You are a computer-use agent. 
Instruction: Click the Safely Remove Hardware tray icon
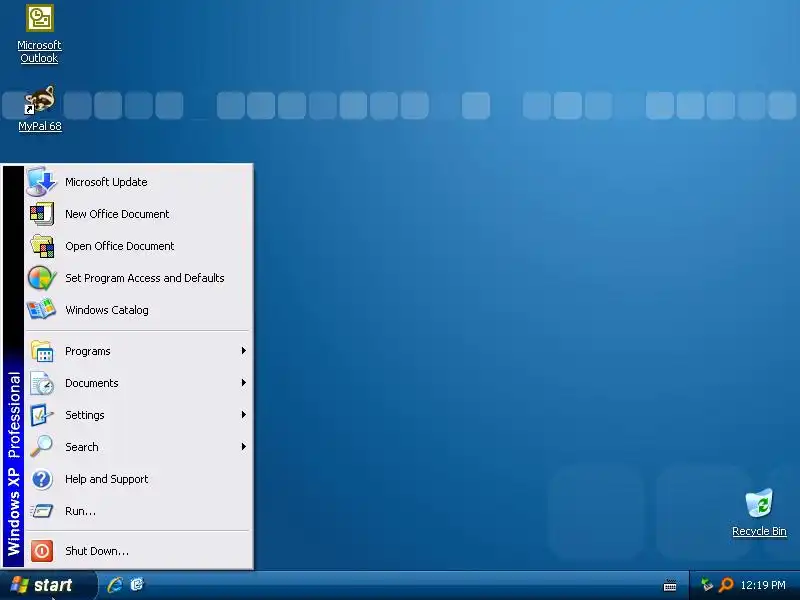pos(706,585)
